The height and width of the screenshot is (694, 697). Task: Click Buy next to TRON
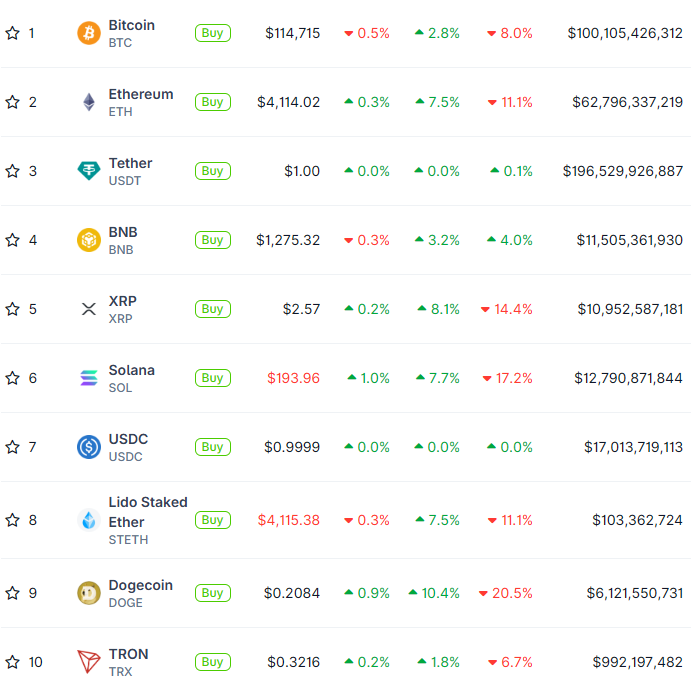click(212, 662)
